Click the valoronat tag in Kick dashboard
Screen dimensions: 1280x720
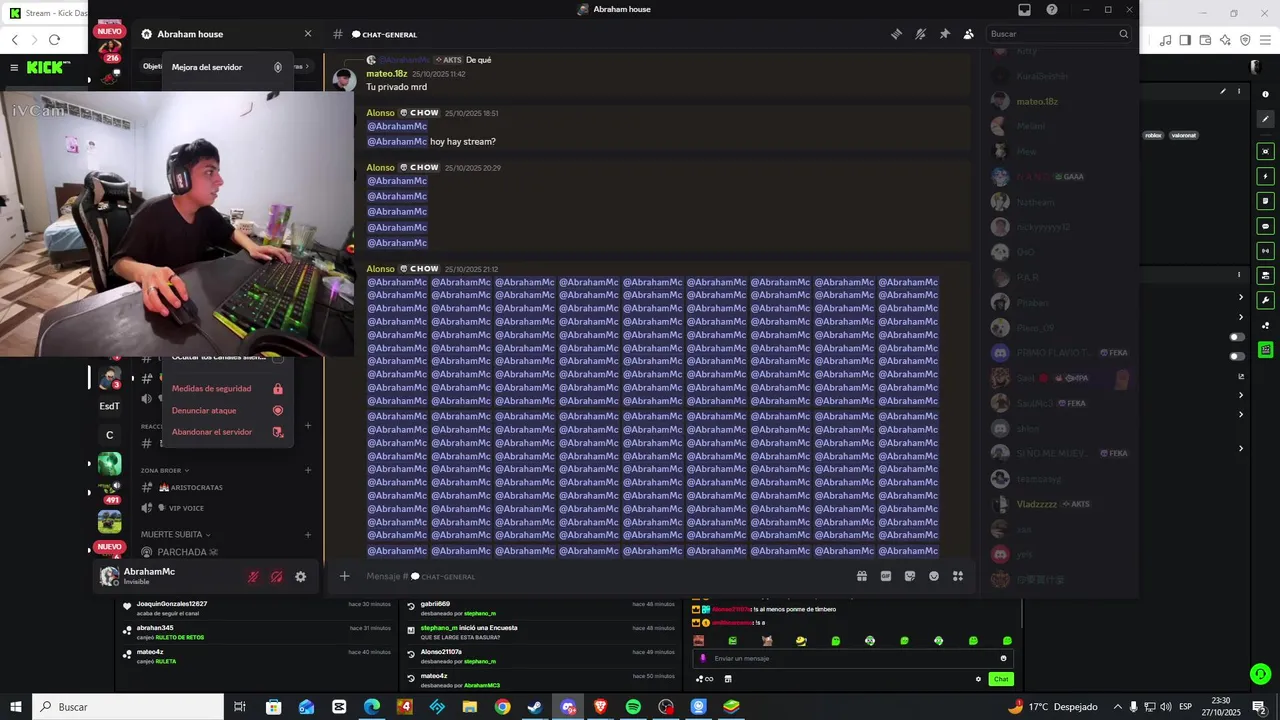(x=1184, y=135)
